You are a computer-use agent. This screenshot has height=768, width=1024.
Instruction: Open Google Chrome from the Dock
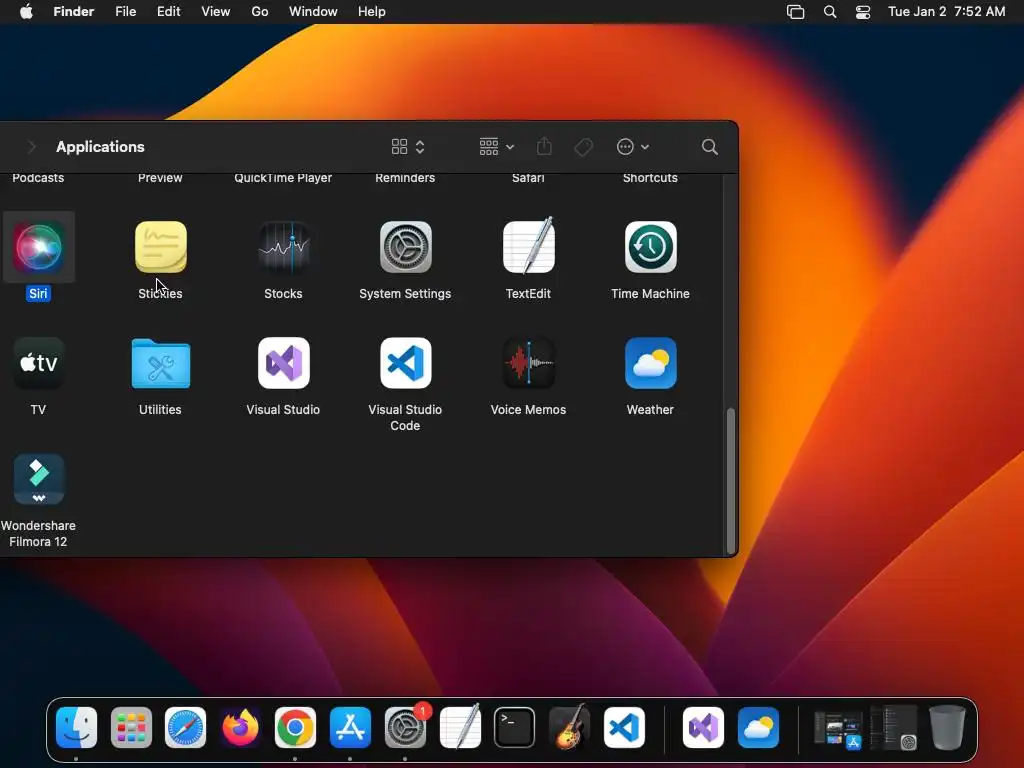pos(295,728)
